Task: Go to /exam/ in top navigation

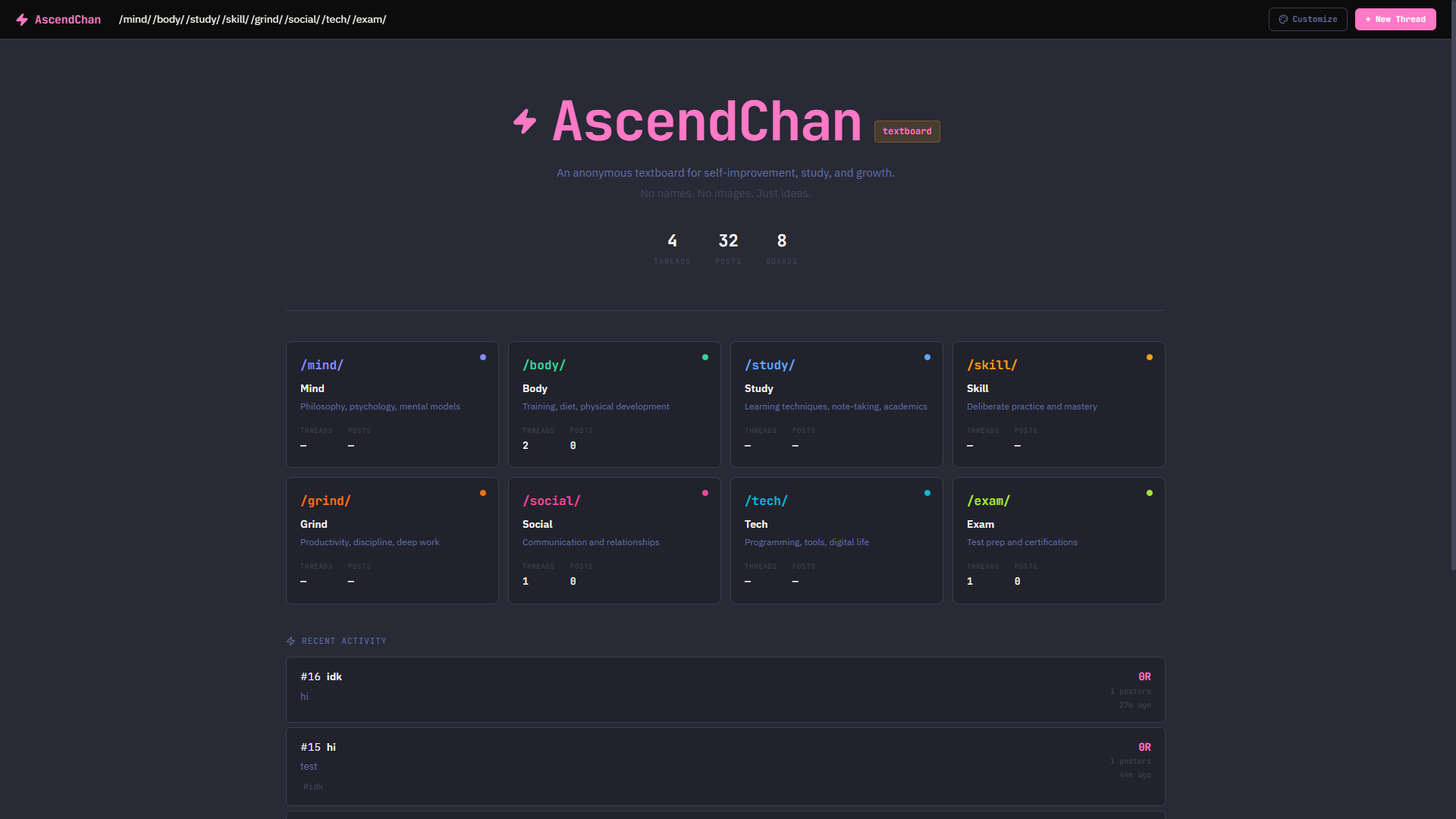Action: (x=369, y=20)
